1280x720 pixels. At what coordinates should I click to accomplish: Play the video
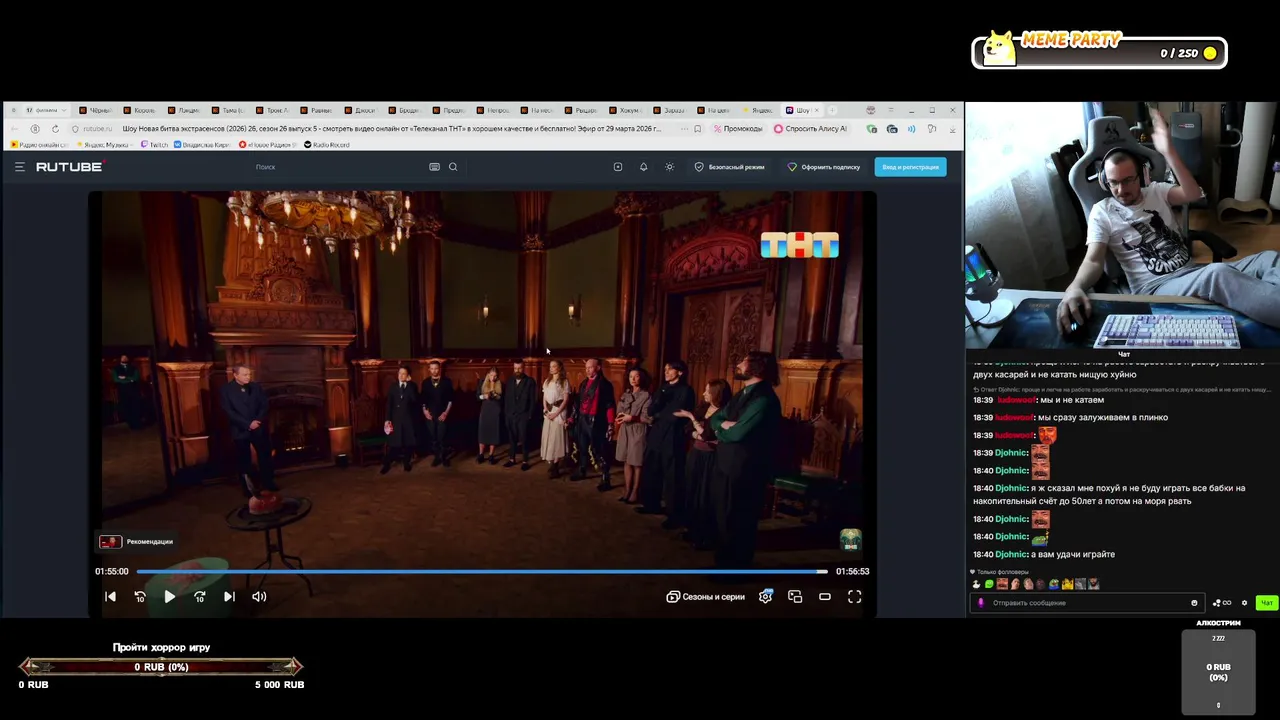[170, 597]
